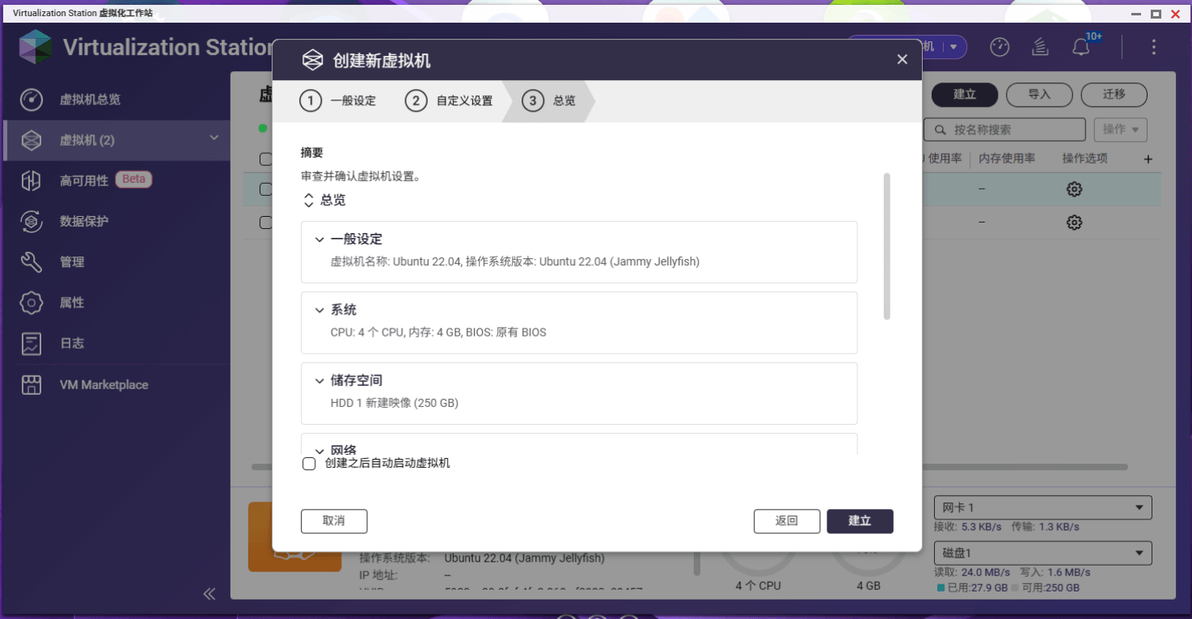Open the 虚拟机总览 overview sidebar icon

[31, 100]
